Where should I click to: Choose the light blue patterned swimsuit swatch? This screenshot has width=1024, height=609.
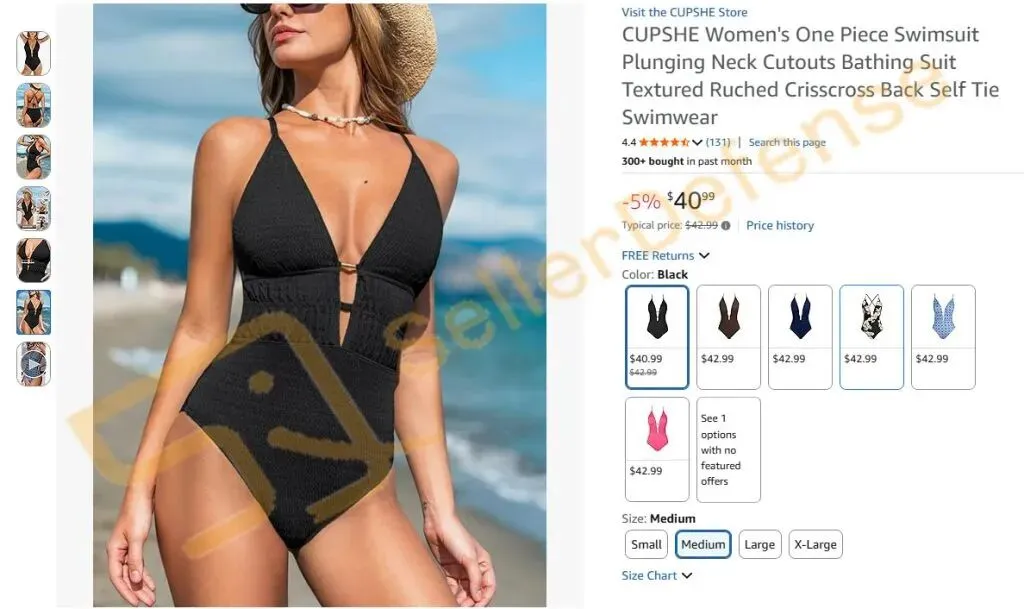[943, 337]
